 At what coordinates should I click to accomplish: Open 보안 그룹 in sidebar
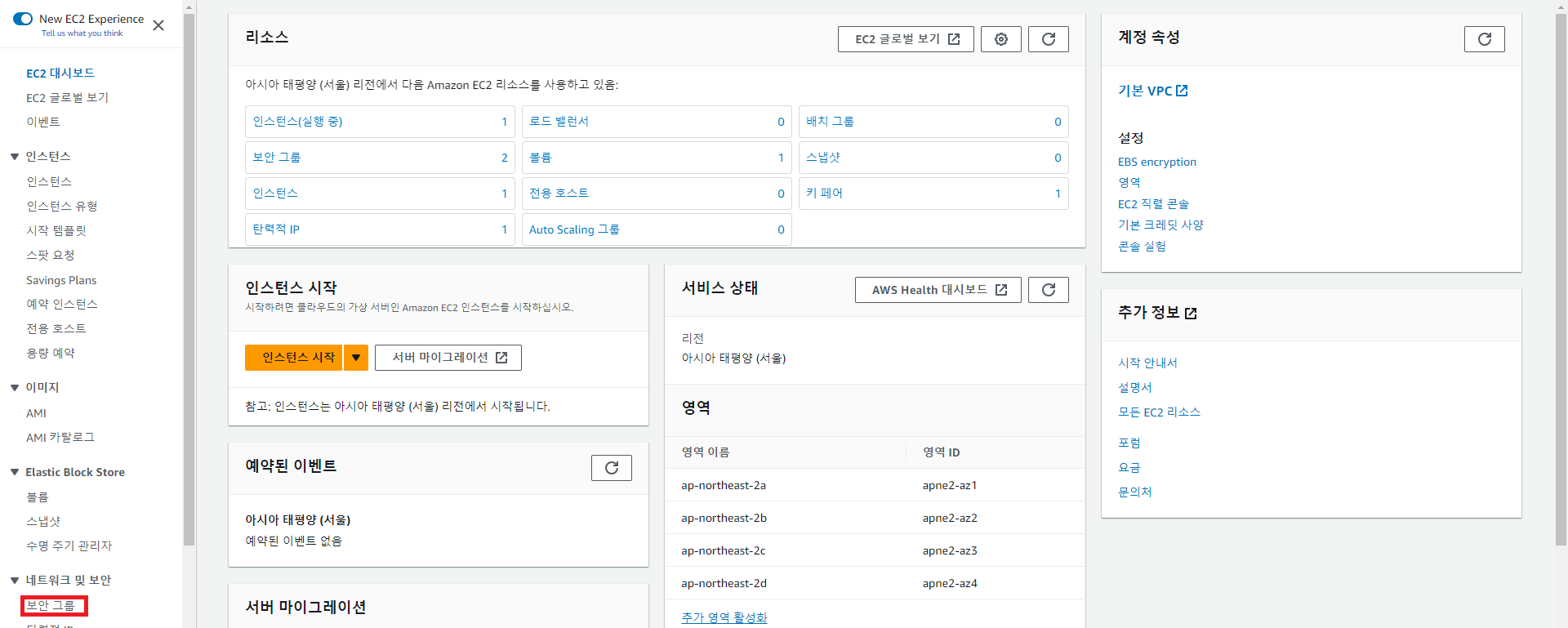click(x=51, y=605)
